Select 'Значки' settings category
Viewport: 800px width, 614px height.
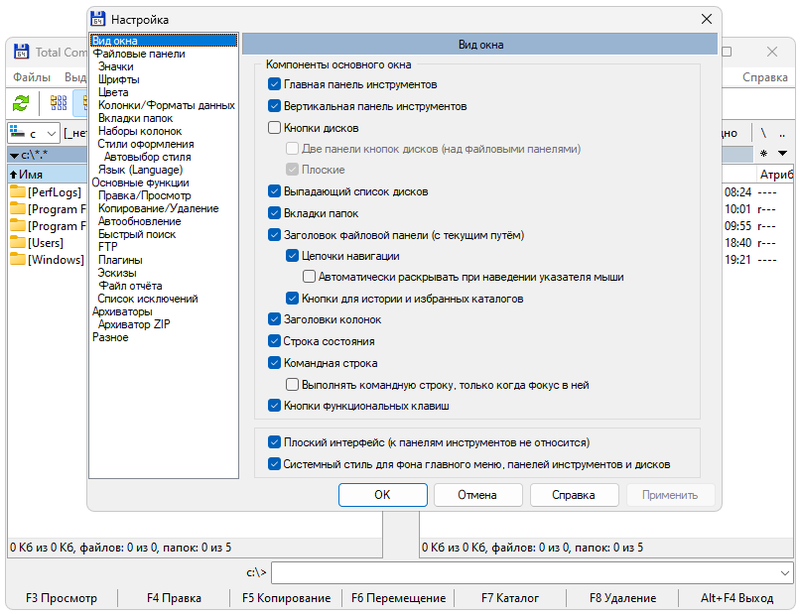(116, 66)
